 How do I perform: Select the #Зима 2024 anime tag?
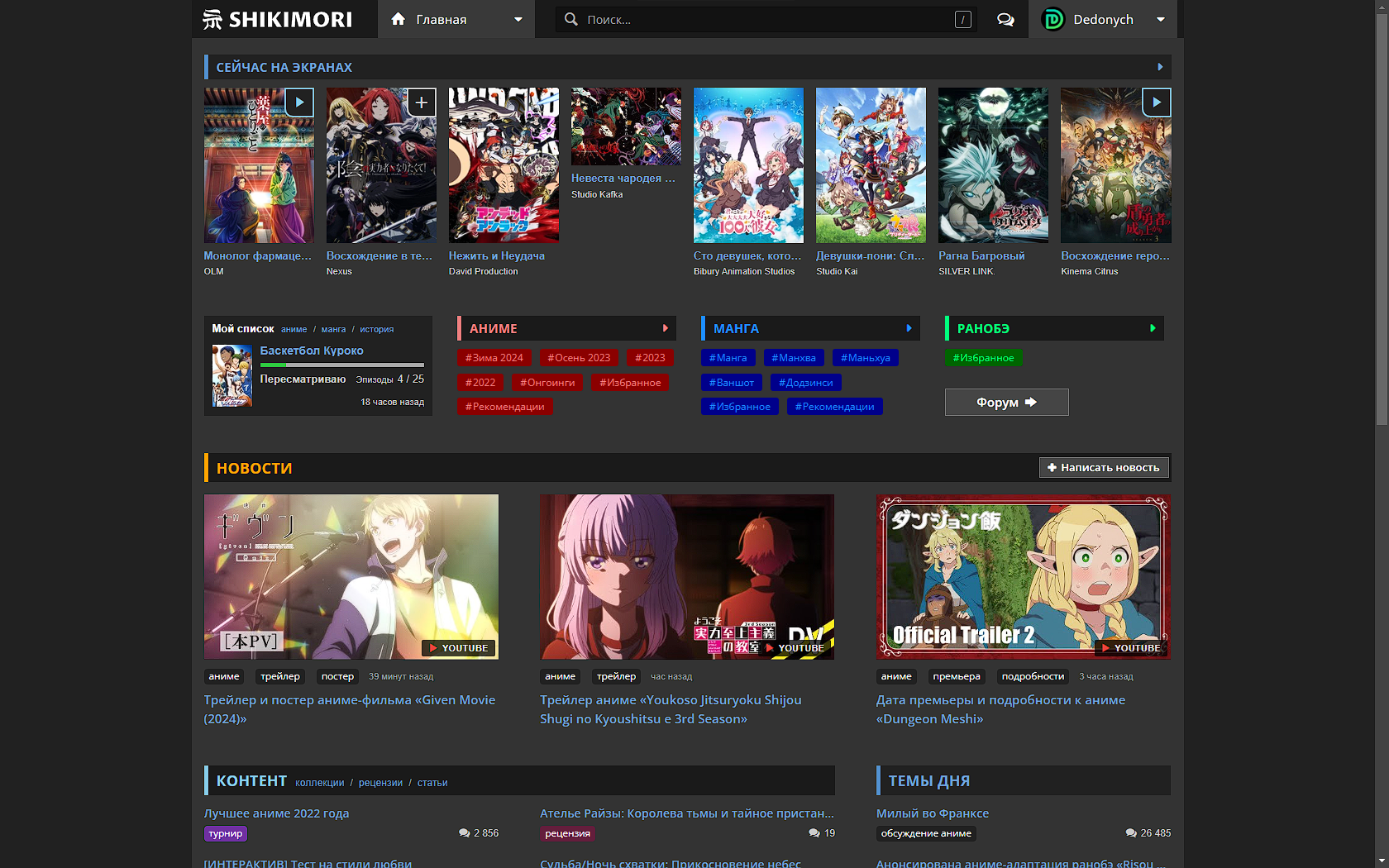(494, 358)
